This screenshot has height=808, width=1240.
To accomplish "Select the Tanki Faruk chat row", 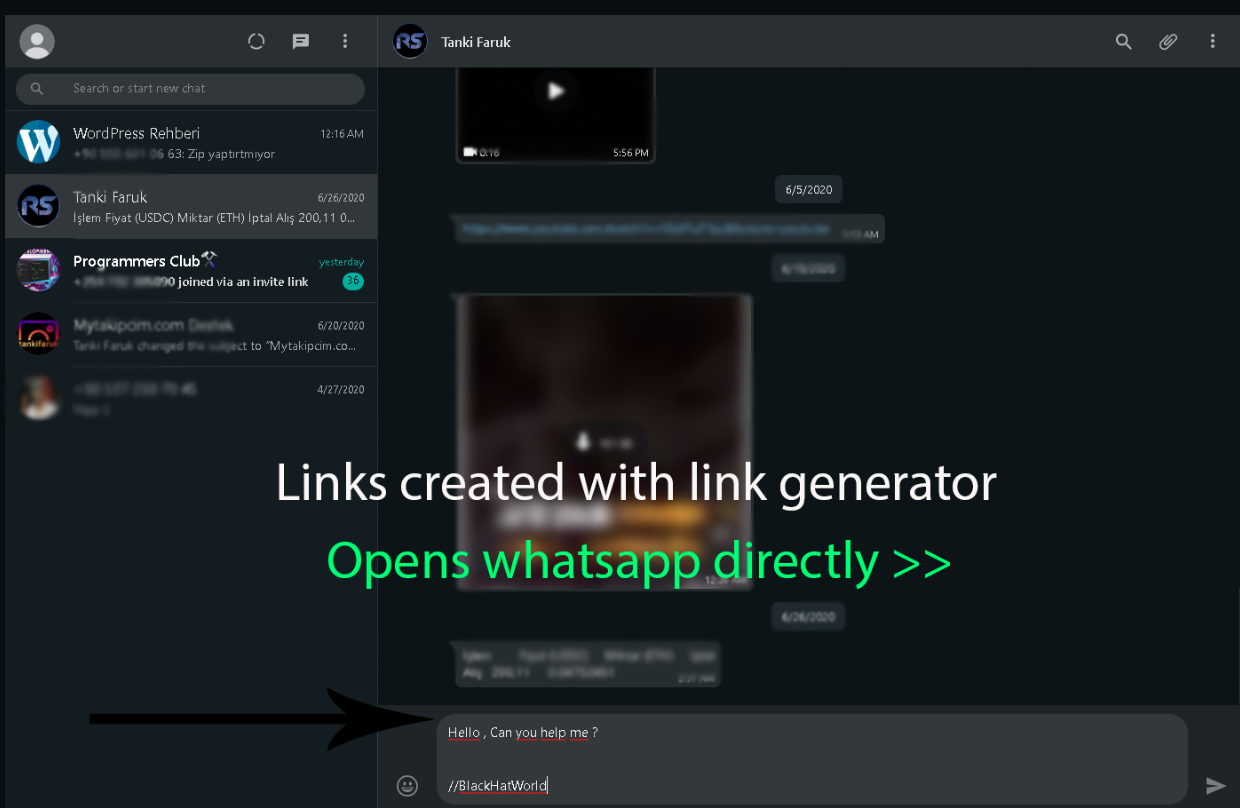I will (190, 207).
